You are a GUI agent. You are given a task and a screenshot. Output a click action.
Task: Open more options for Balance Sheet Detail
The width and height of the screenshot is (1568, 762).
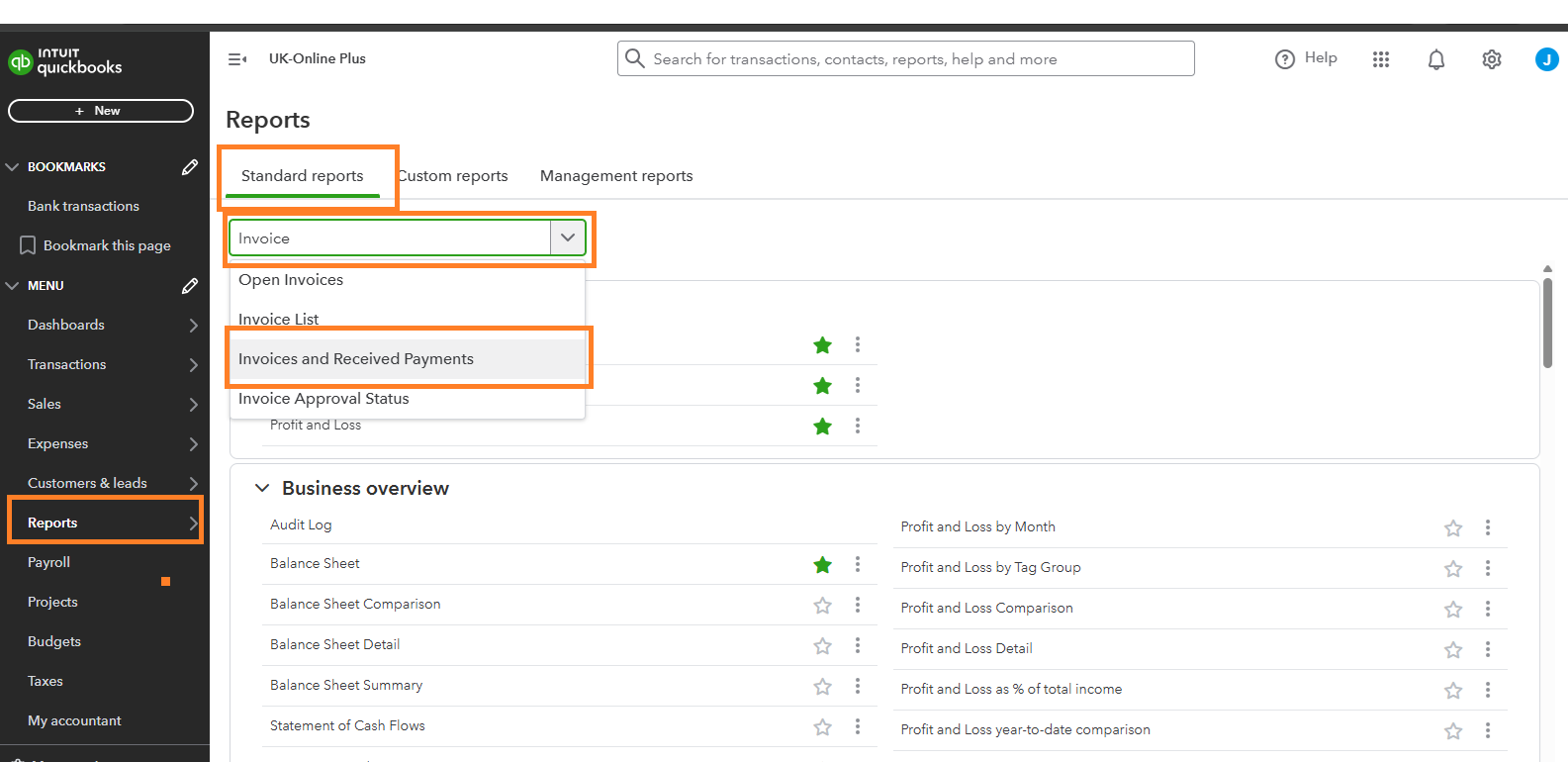click(858, 645)
